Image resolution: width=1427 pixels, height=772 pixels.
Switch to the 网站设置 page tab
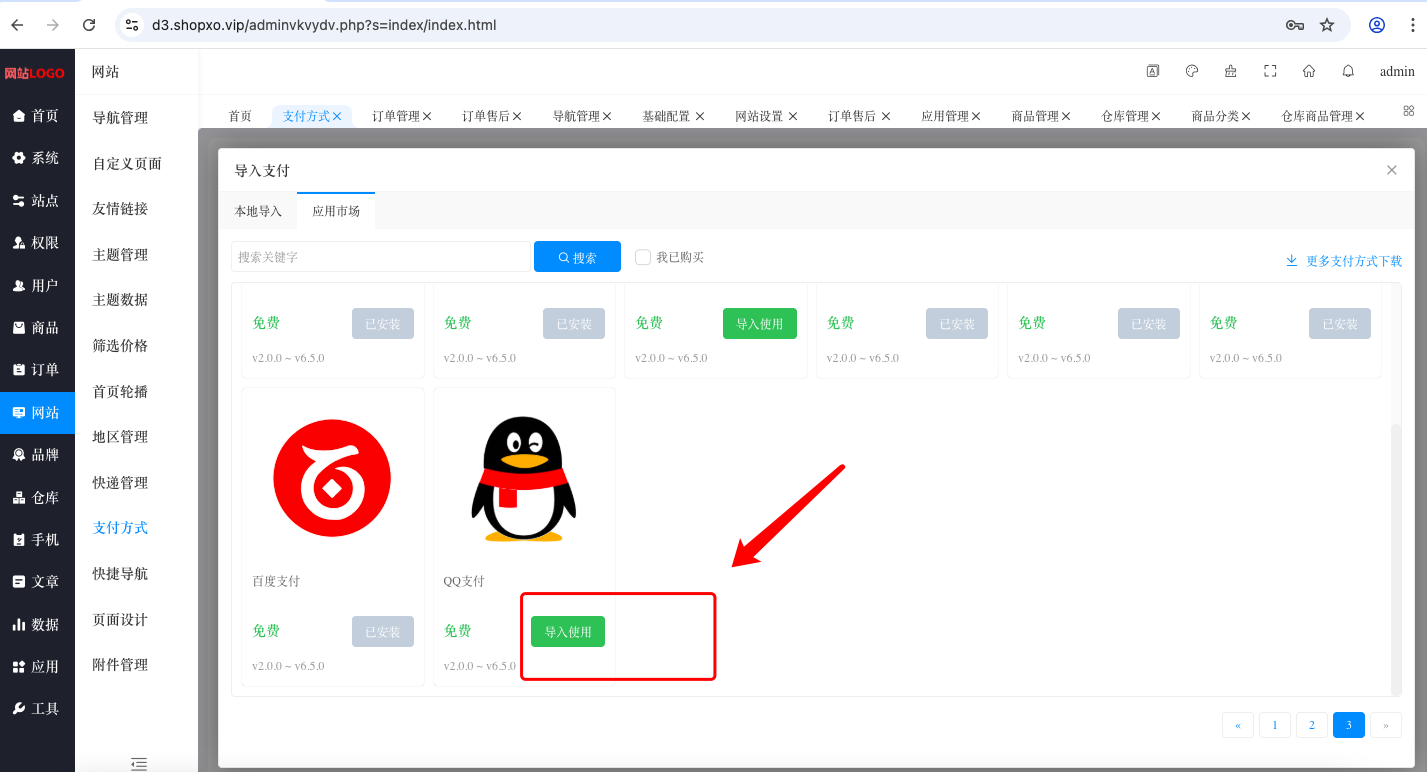tap(759, 116)
